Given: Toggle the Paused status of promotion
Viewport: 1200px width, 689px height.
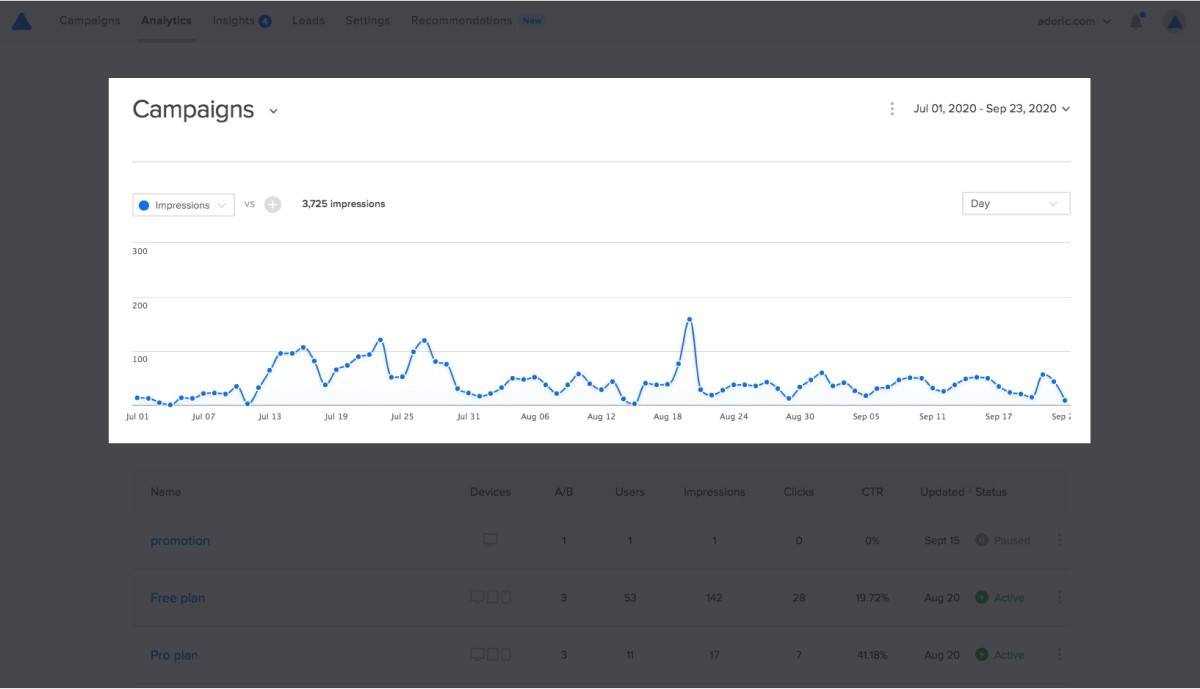Looking at the screenshot, I should [x=1003, y=540].
